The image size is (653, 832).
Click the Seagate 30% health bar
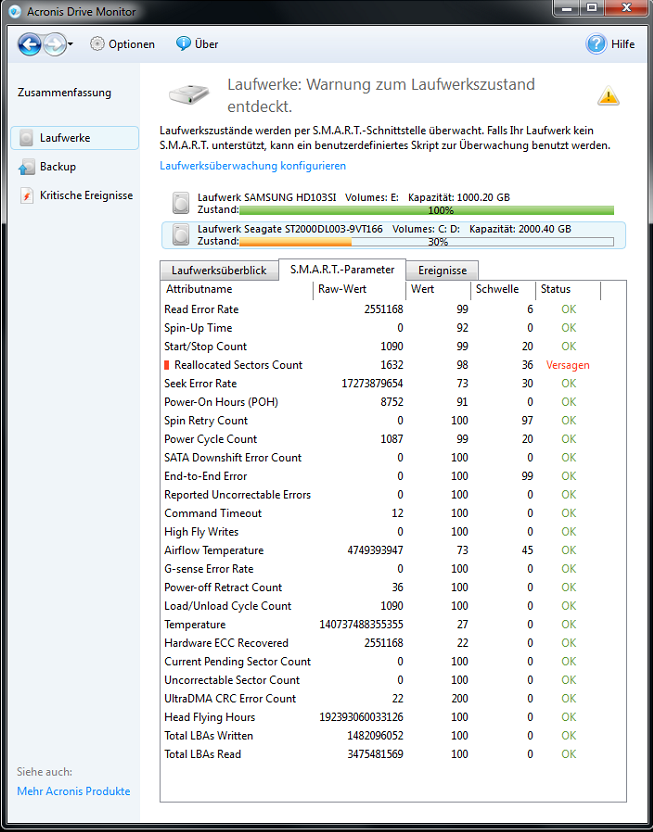pos(426,242)
